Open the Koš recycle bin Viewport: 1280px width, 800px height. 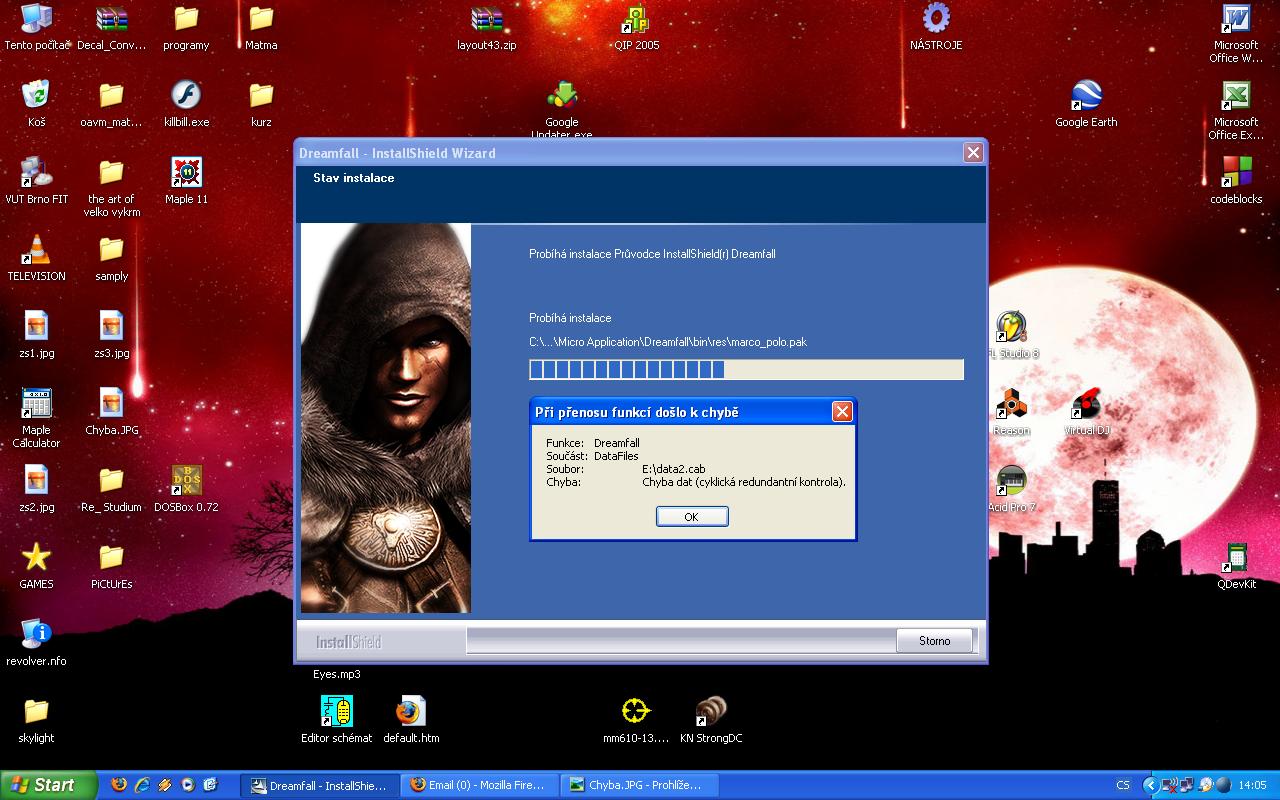[x=36, y=97]
